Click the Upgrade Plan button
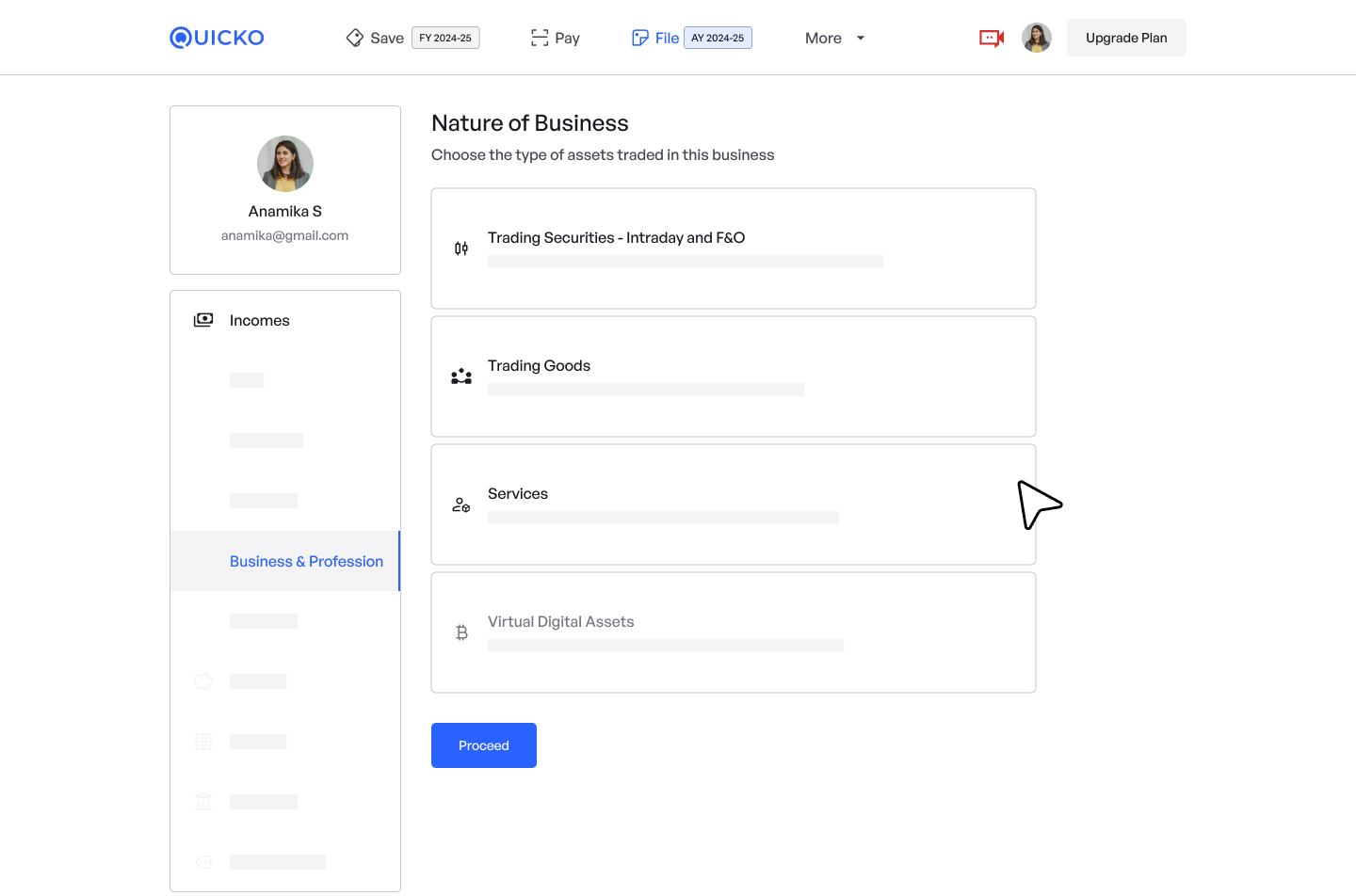The width and height of the screenshot is (1356, 896). tap(1126, 38)
